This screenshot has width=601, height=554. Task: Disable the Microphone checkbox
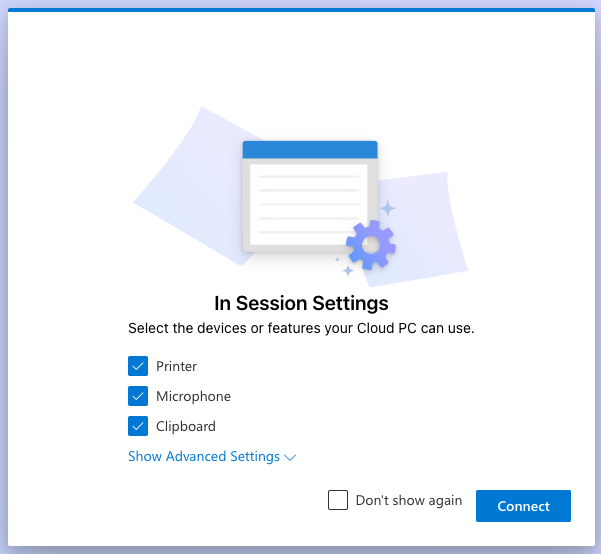pyautogui.click(x=138, y=396)
